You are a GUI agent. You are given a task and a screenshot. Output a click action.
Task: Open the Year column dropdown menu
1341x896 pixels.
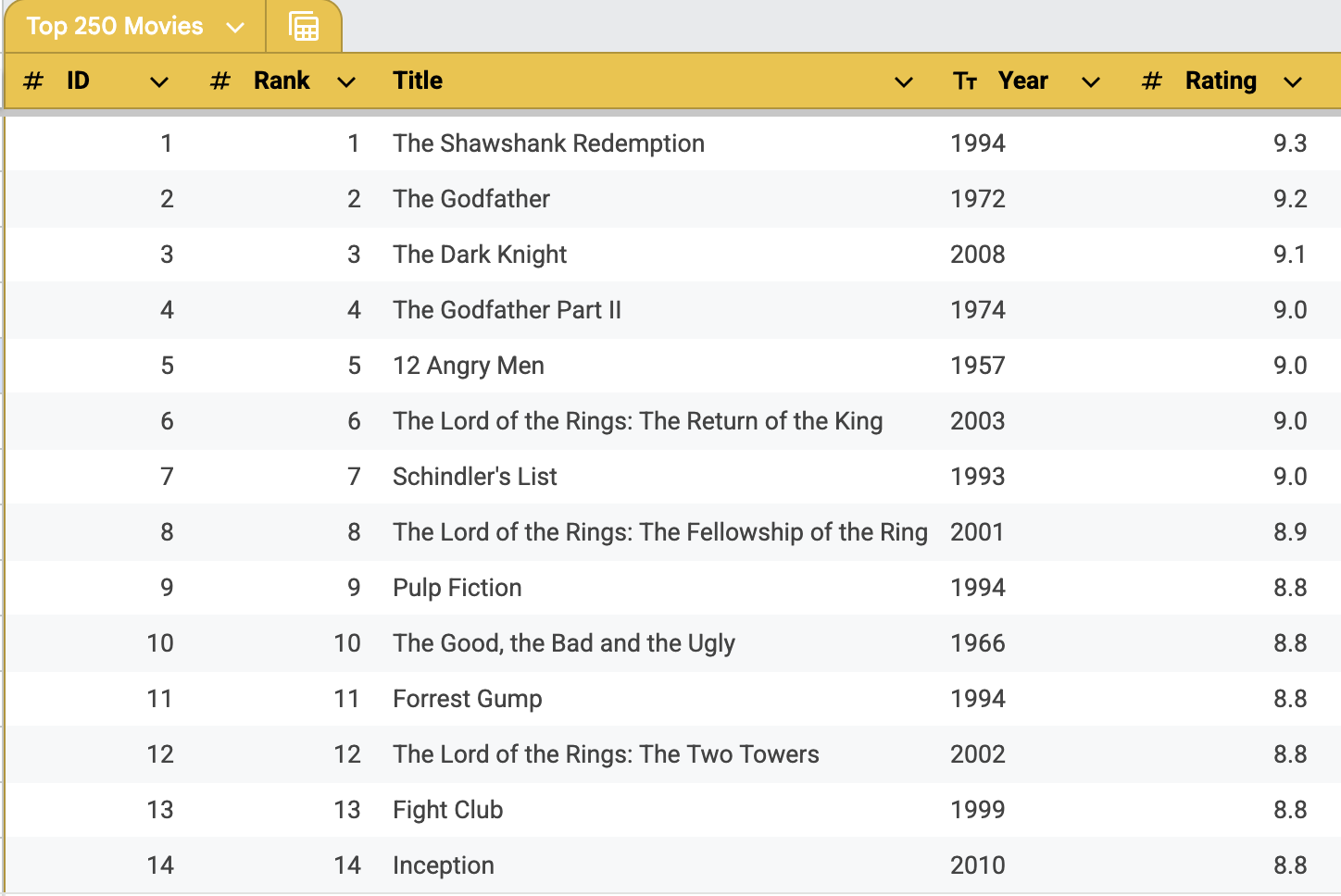(1091, 81)
